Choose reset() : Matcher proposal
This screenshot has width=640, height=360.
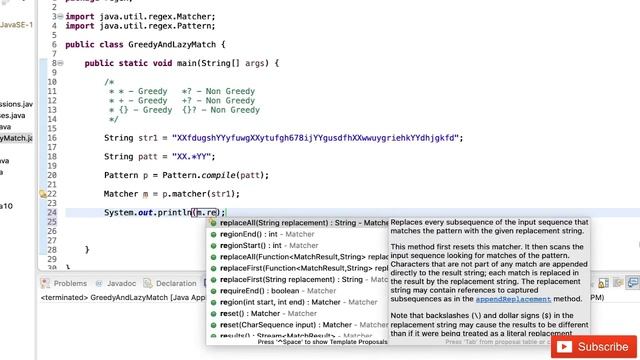tap(298, 313)
